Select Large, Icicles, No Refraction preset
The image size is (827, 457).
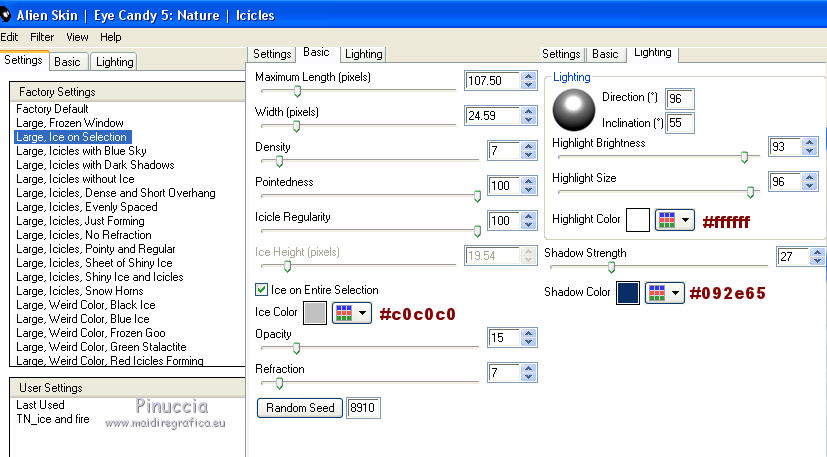[x=83, y=235]
